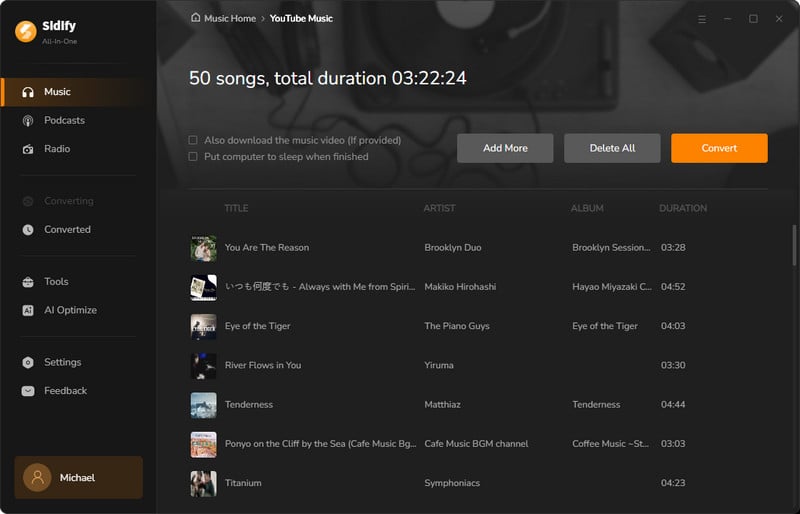Select the 'River Flows in You' title

click(x=263, y=365)
